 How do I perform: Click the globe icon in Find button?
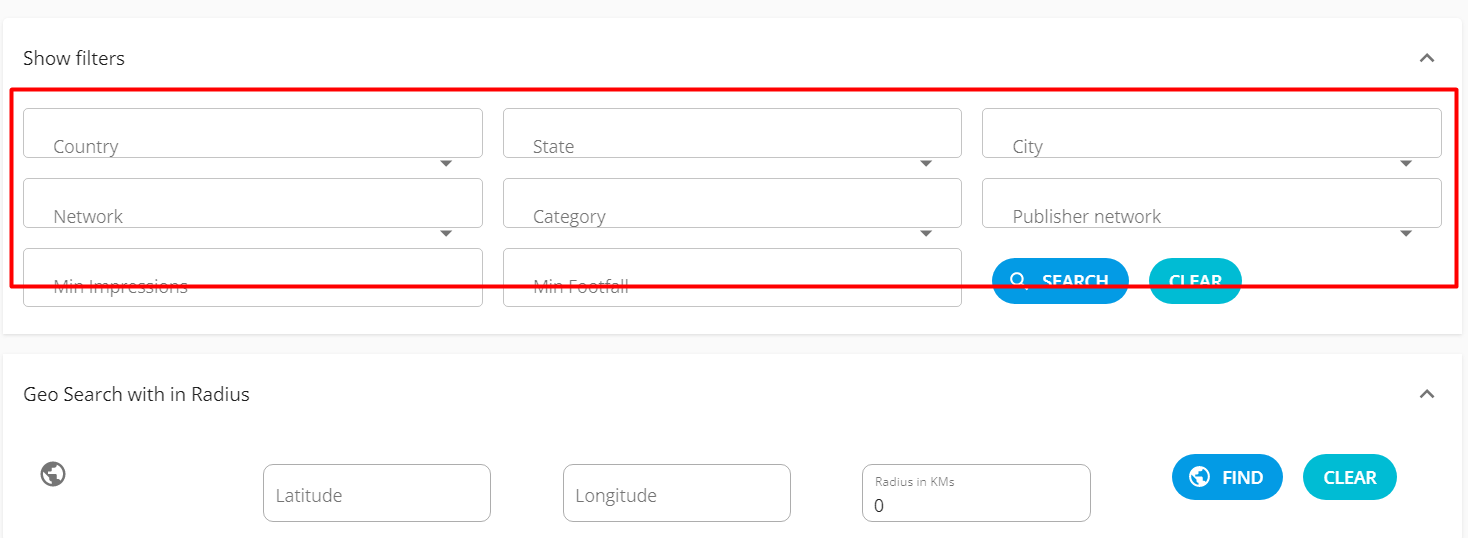1199,477
